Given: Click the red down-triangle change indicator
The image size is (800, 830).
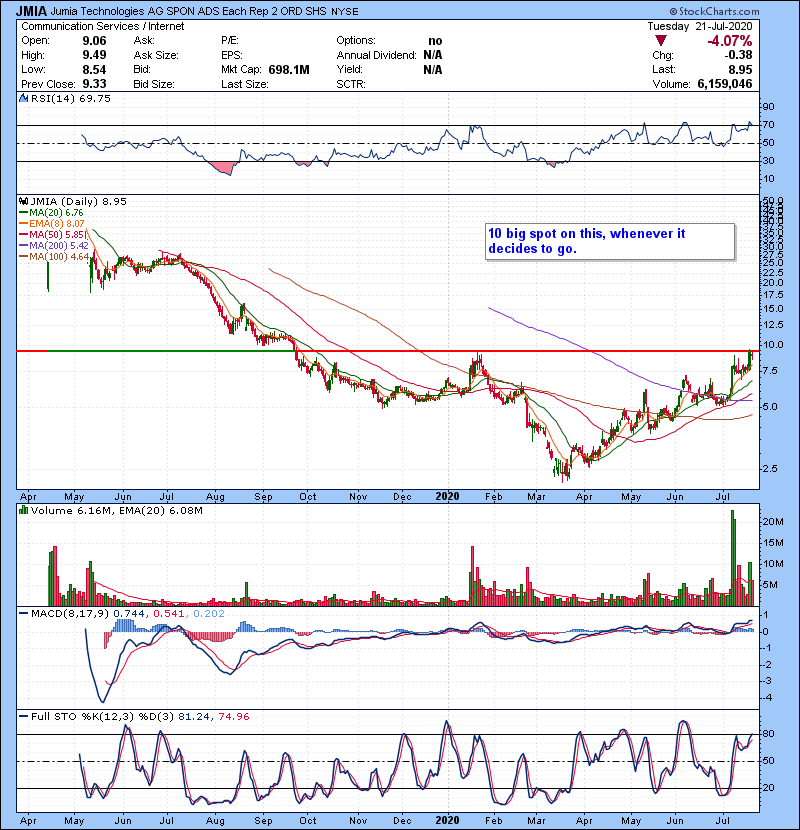Looking at the screenshot, I should 661,41.
